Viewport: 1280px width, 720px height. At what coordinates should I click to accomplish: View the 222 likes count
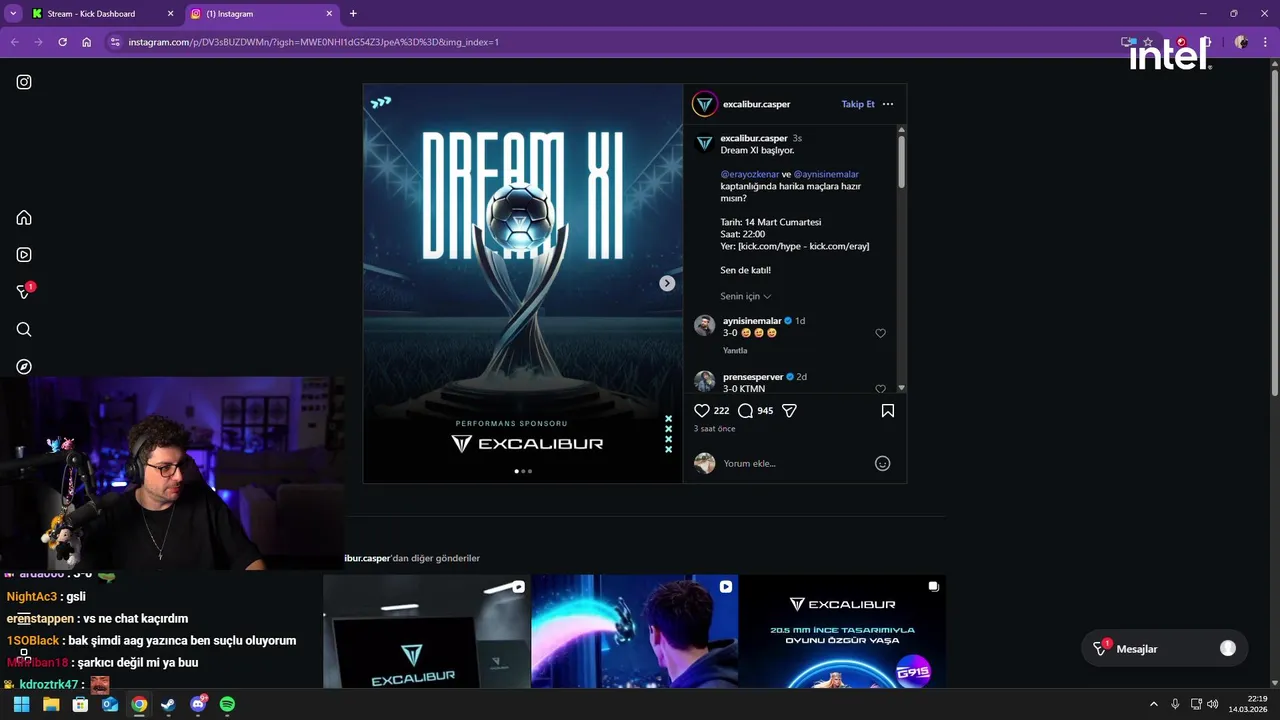click(x=721, y=411)
